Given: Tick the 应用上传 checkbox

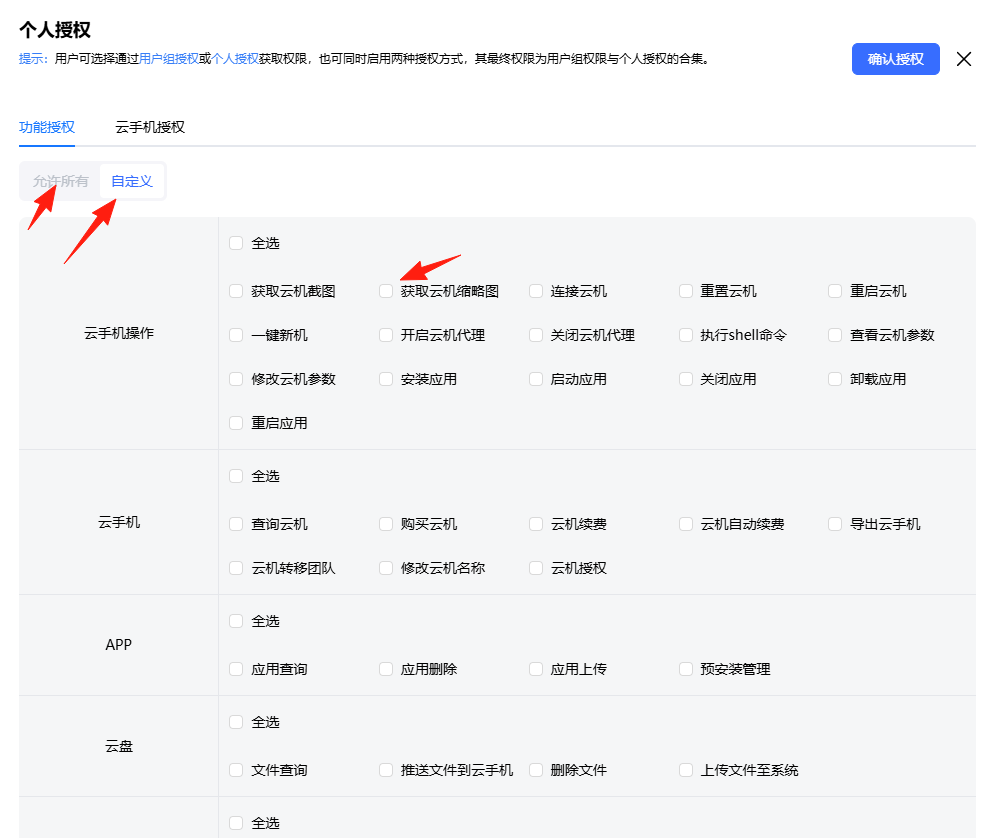Looking at the screenshot, I should [x=536, y=669].
